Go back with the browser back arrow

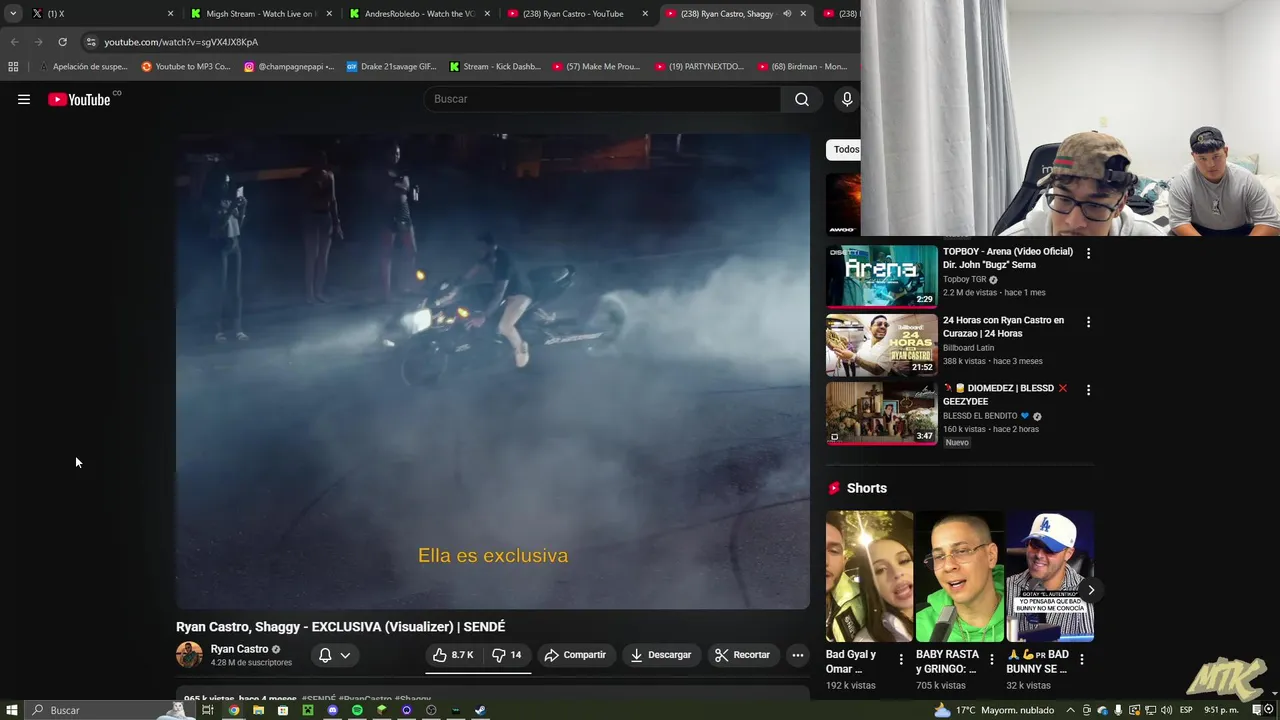pos(14,42)
